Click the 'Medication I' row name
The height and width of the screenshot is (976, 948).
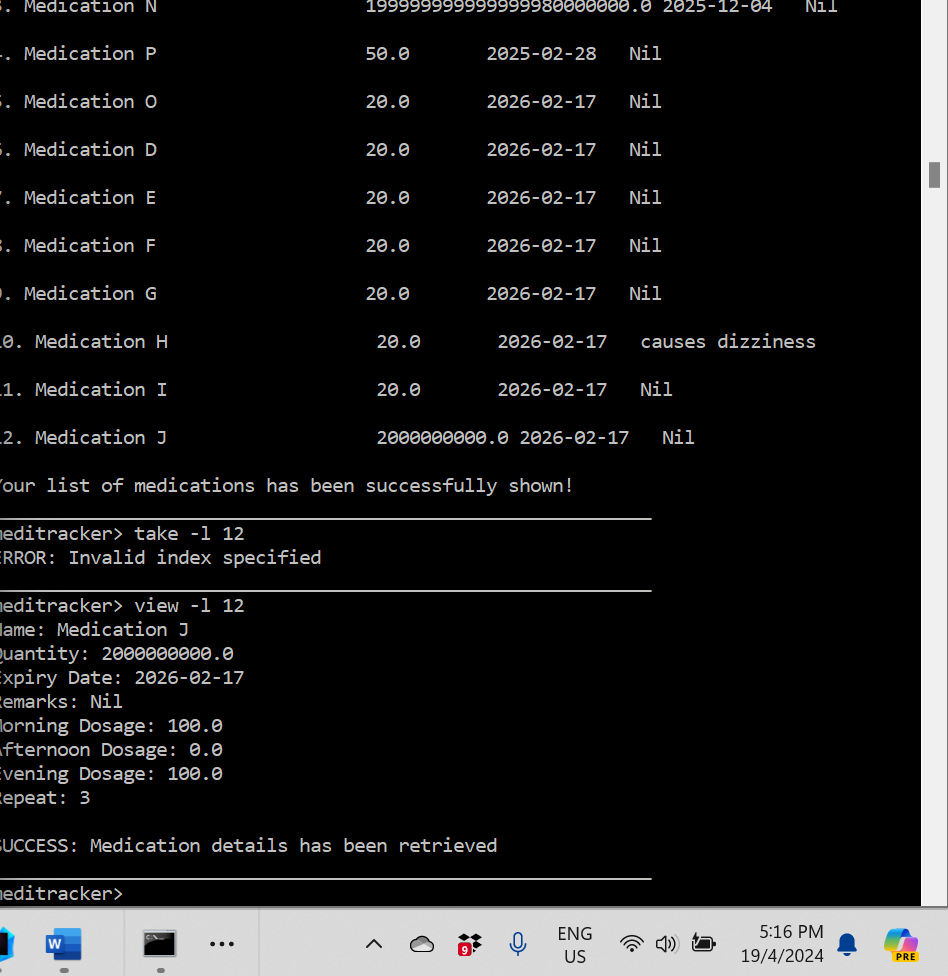[x=101, y=390]
